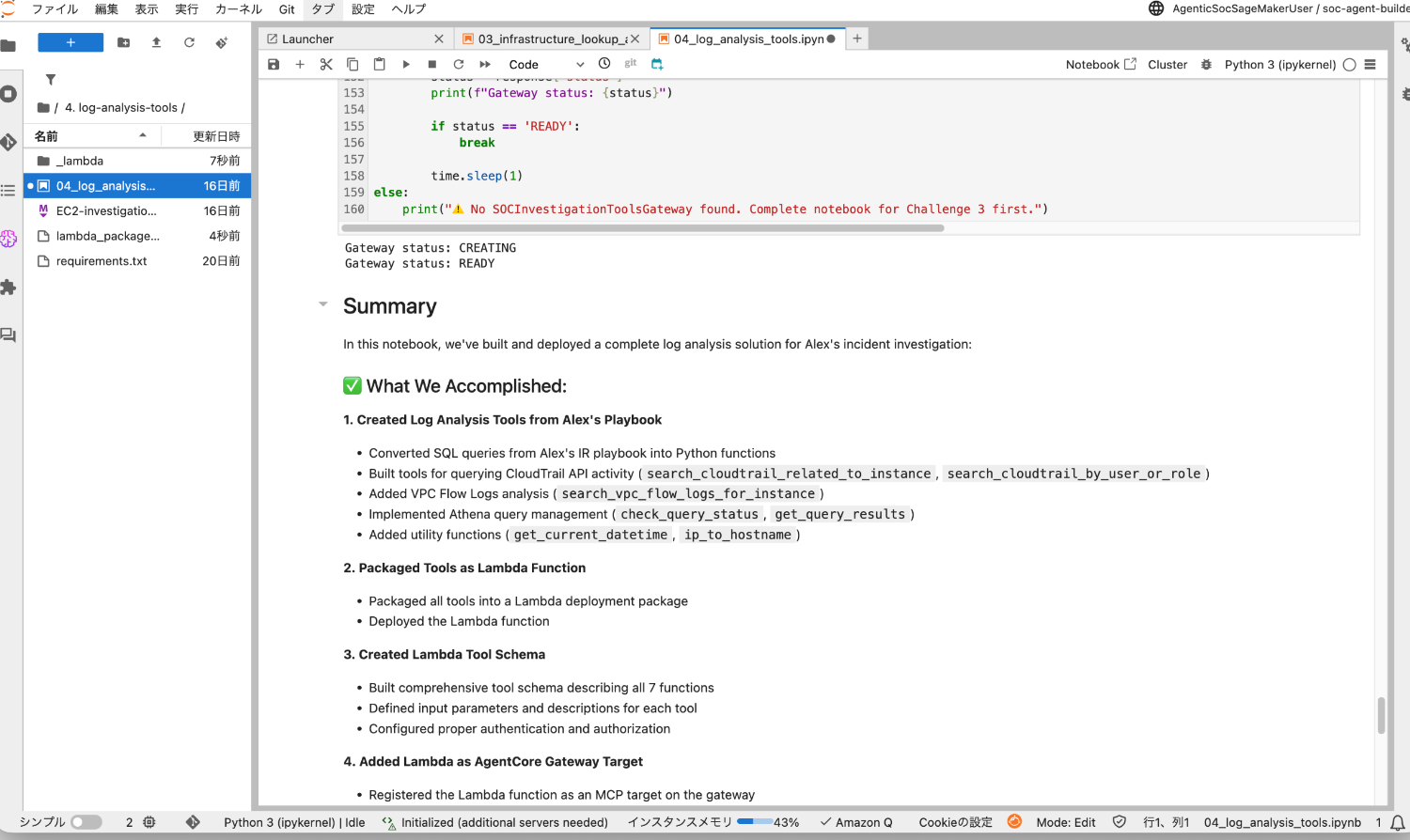The image size is (1410, 840).
Task: Open the requirements.txt file in file browser
Action: (102, 261)
